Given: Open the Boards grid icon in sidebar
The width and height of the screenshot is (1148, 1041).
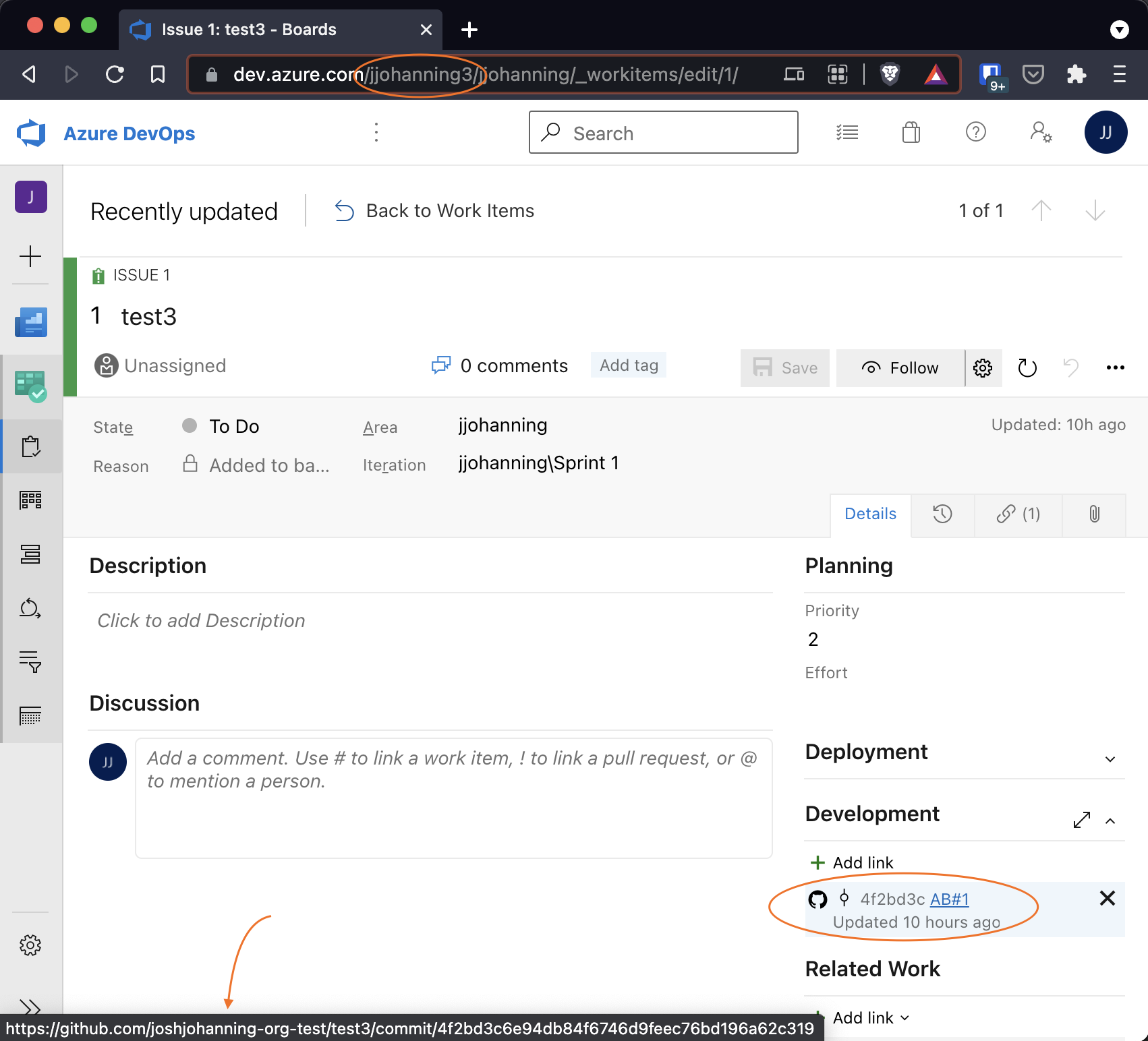Looking at the screenshot, I should pos(30,500).
